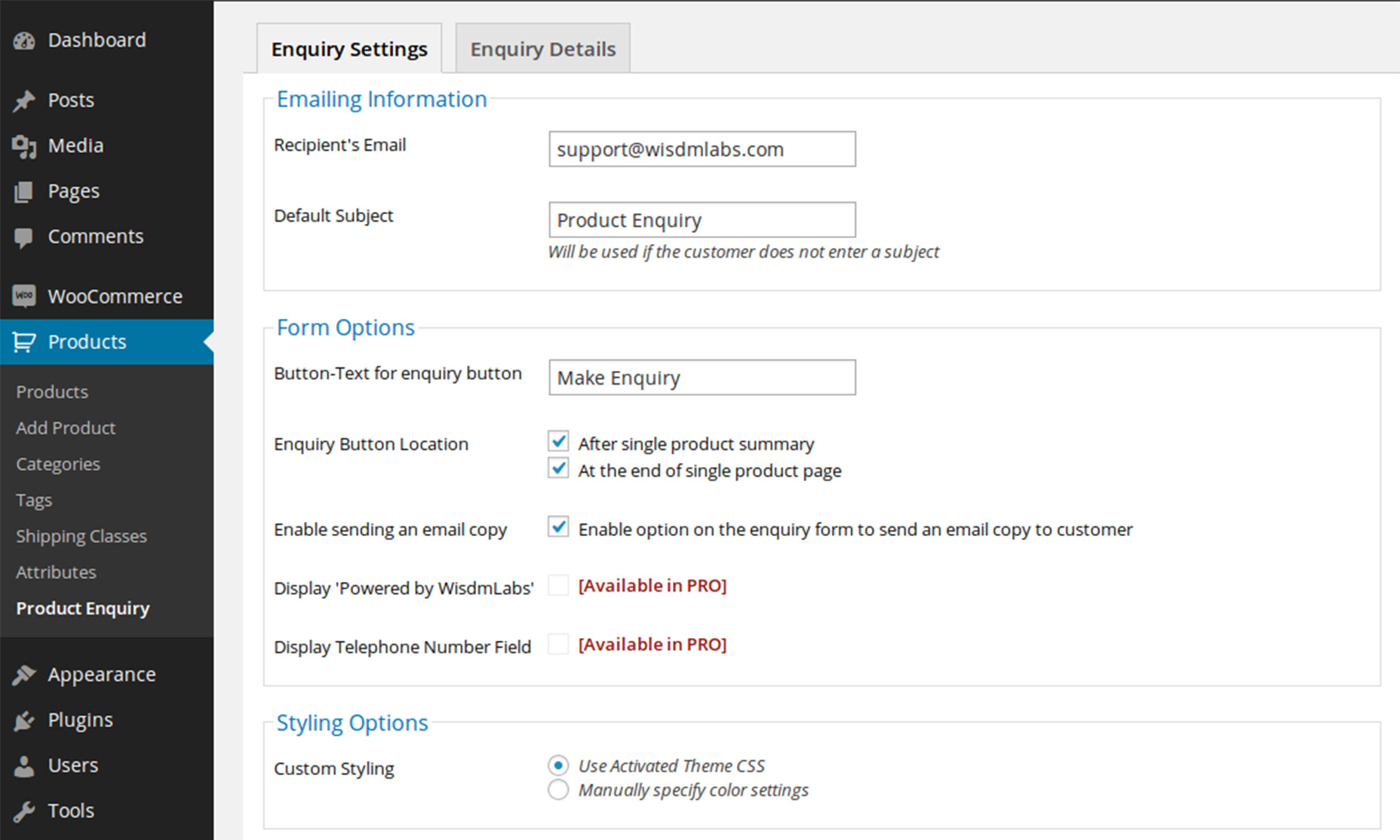Open Dashboard menu item
This screenshot has width=1400, height=840.
(x=107, y=40)
